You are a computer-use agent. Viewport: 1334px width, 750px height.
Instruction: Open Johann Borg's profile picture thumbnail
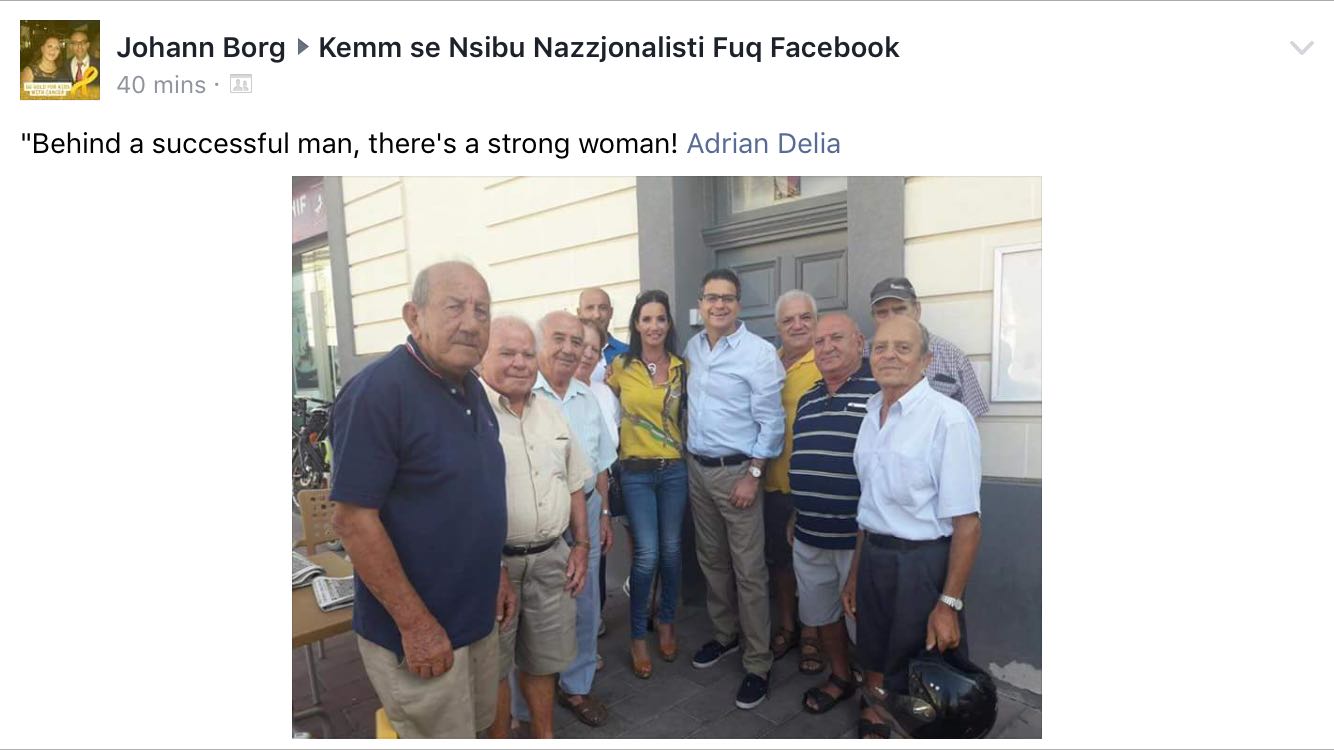60,60
